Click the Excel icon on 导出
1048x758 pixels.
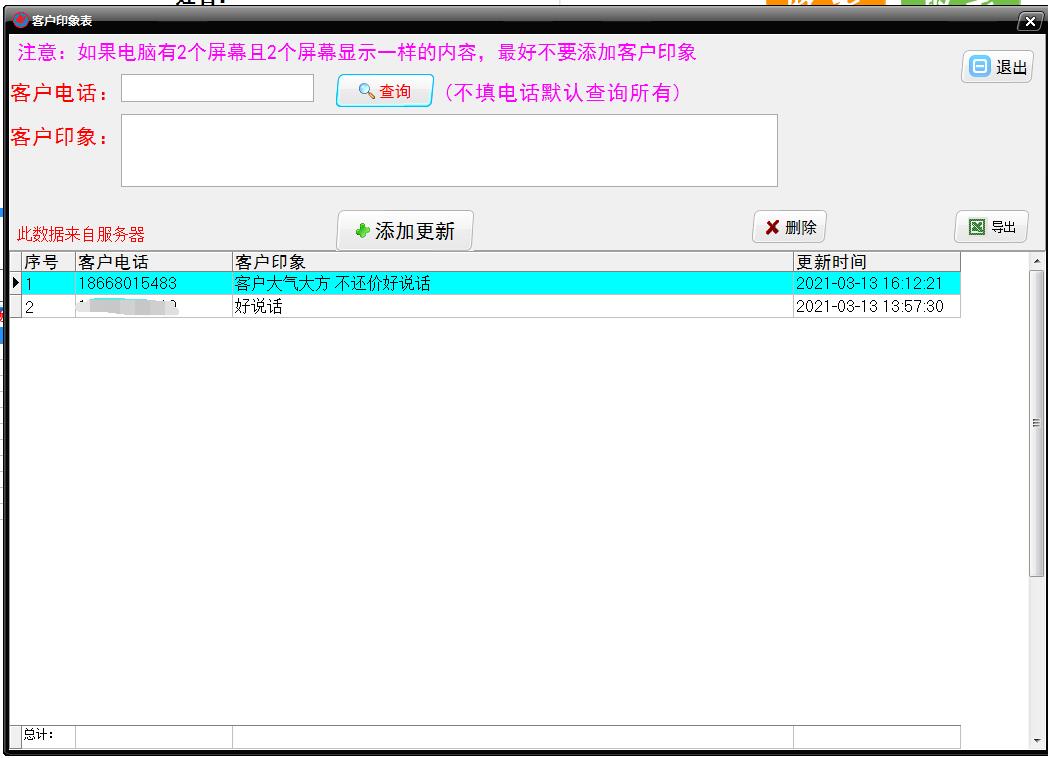(976, 227)
